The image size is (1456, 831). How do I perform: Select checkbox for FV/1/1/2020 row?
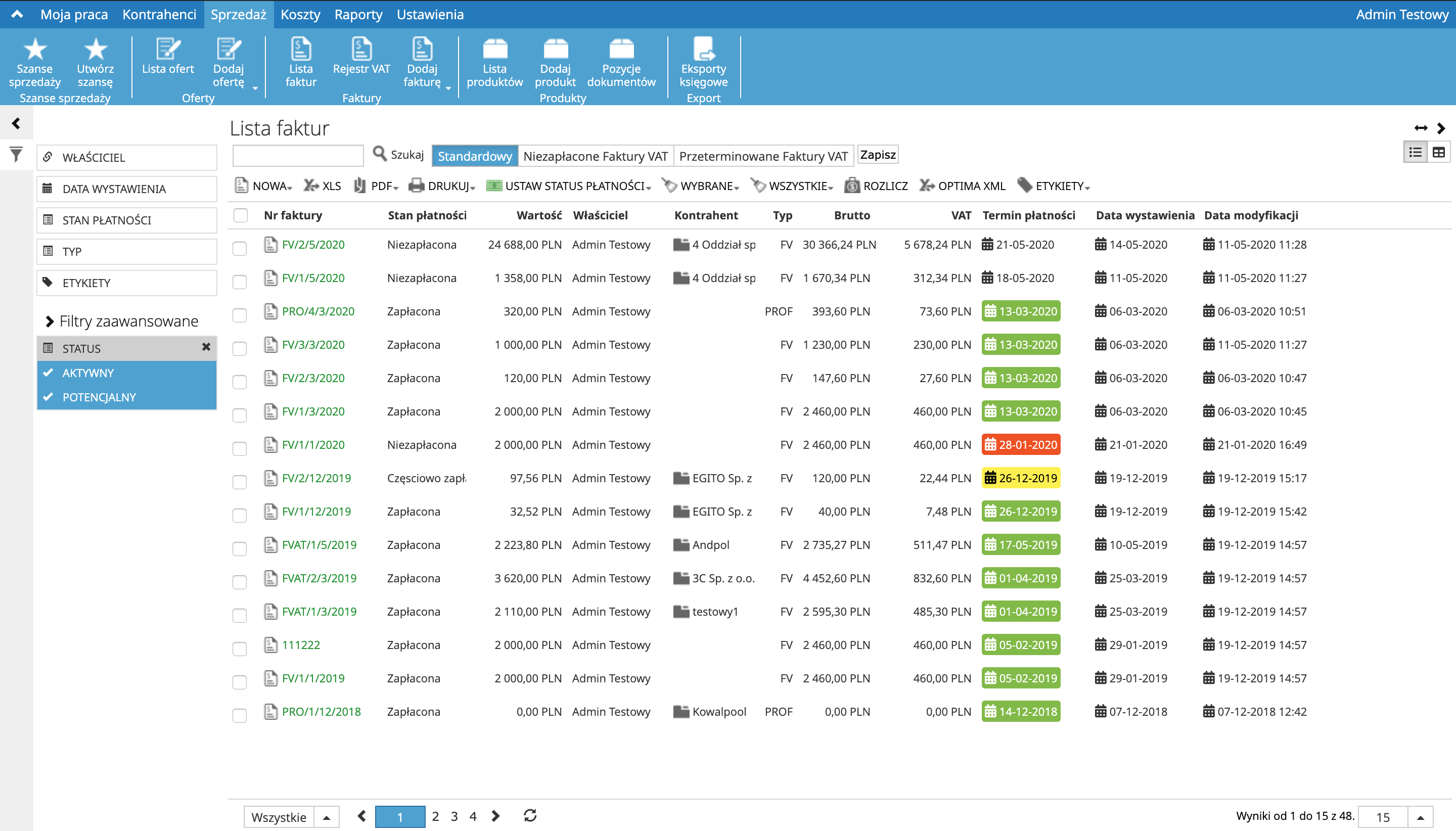pyautogui.click(x=240, y=448)
